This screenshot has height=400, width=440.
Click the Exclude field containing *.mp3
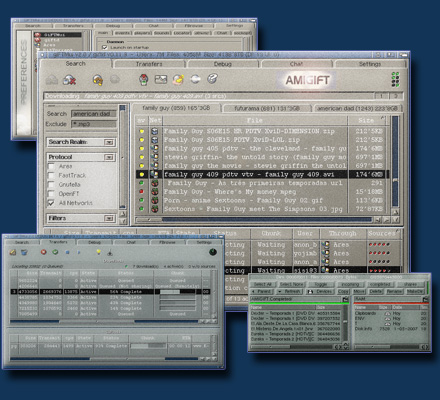(x=94, y=124)
